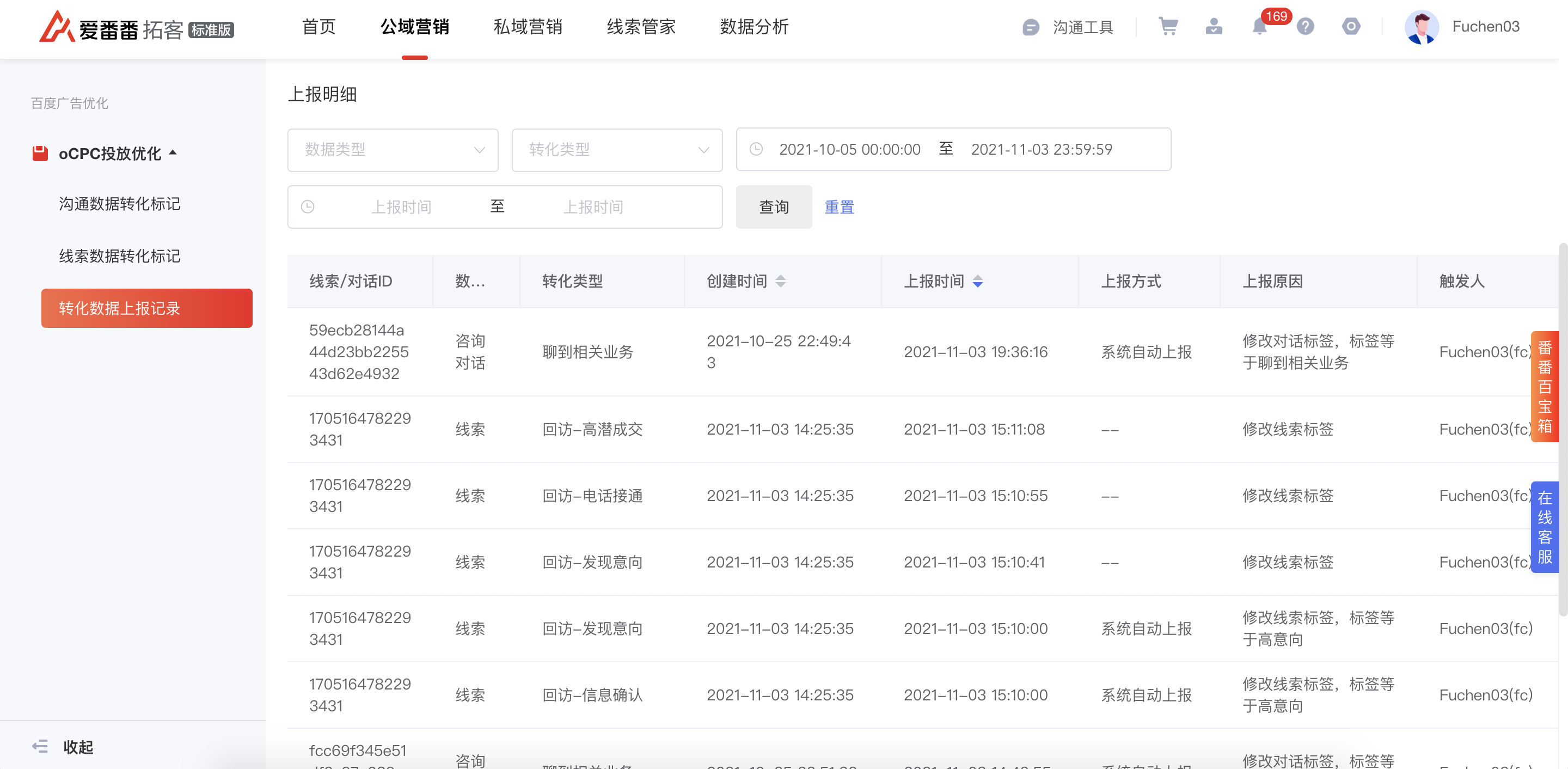This screenshot has width=1568, height=769.
Task: Click the notification bell icon
Action: point(1259,27)
